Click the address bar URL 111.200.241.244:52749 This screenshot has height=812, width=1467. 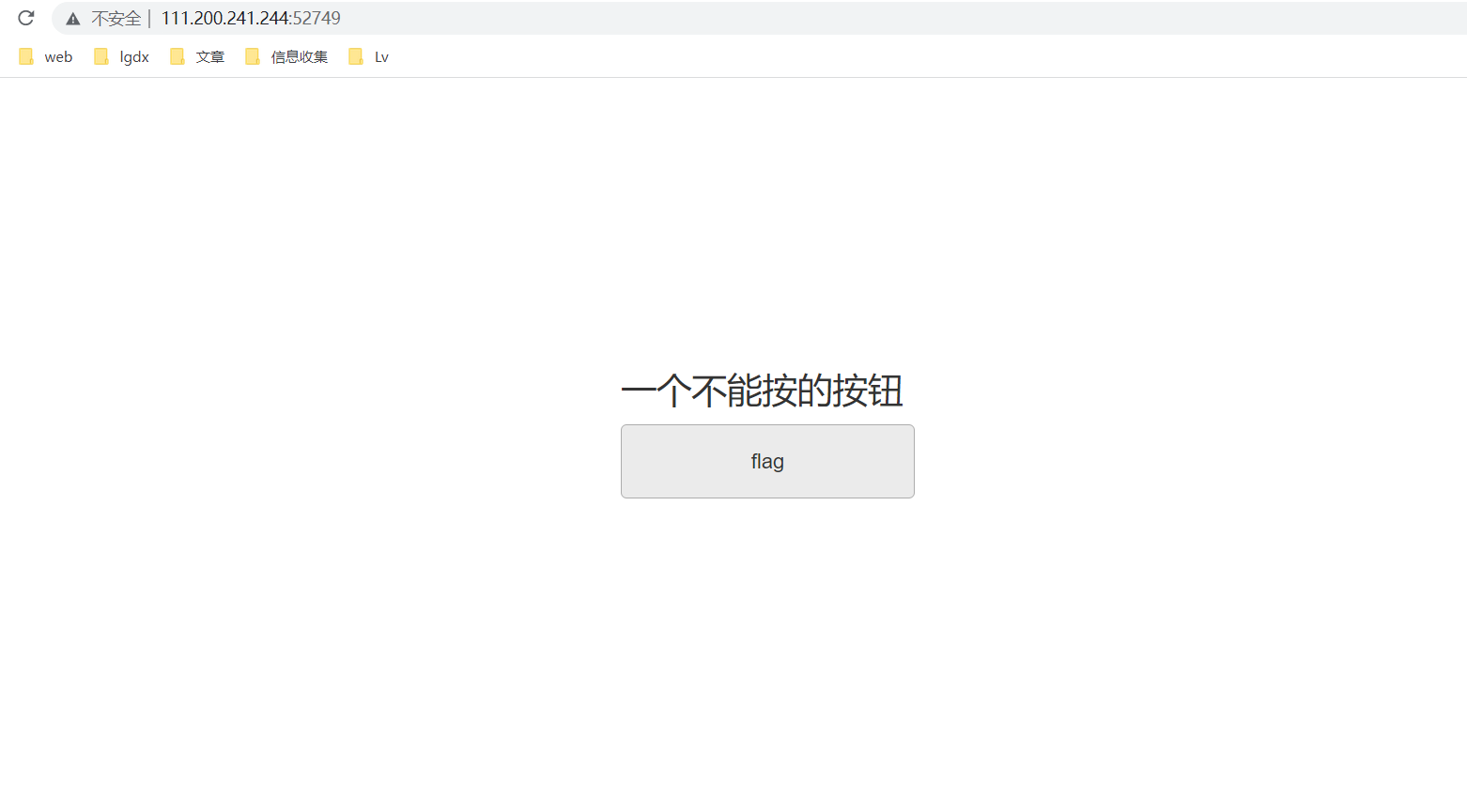click(251, 18)
